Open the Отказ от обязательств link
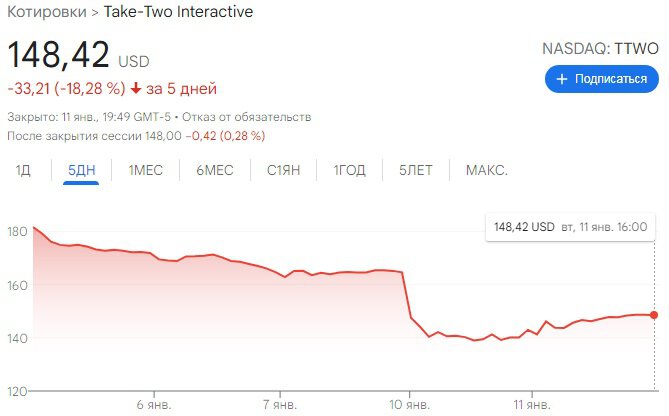Viewport: 669px width, 416px height. tap(247, 117)
